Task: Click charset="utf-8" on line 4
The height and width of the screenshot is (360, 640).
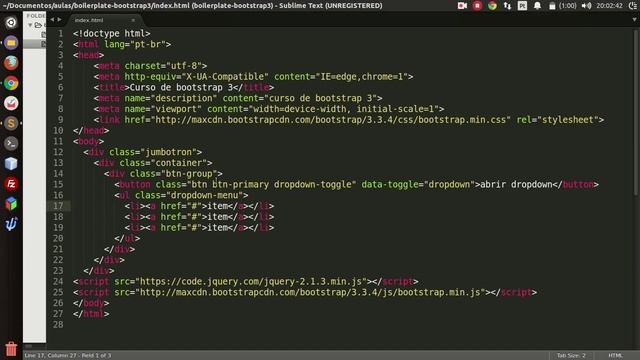Action: [163, 66]
